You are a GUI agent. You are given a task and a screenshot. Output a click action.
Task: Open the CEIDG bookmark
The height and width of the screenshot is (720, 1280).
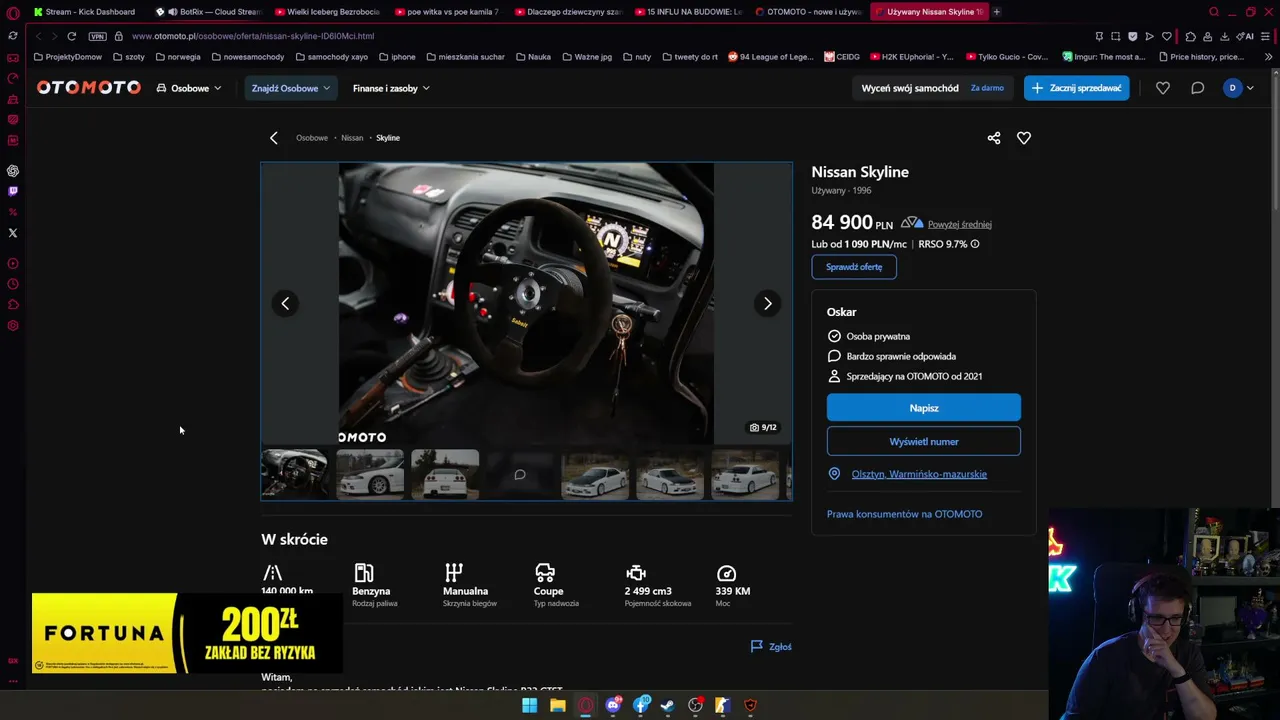(x=842, y=57)
